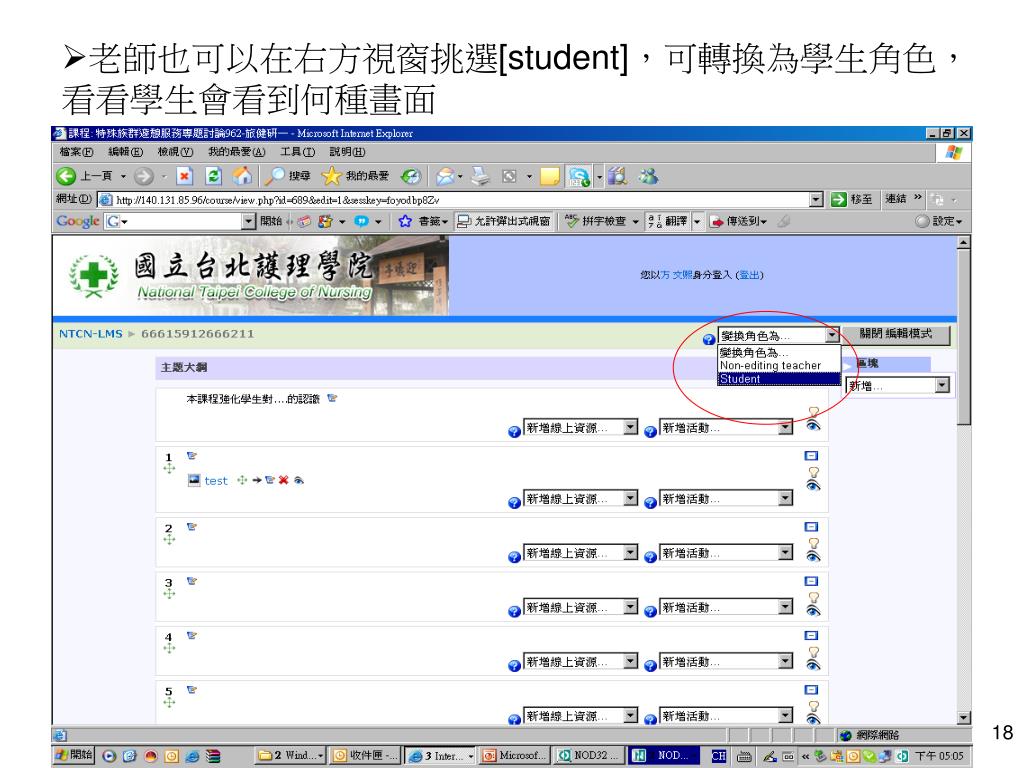This screenshot has height=768, width=1024.
Task: Show only section 4 square icon
Action: pos(811,635)
